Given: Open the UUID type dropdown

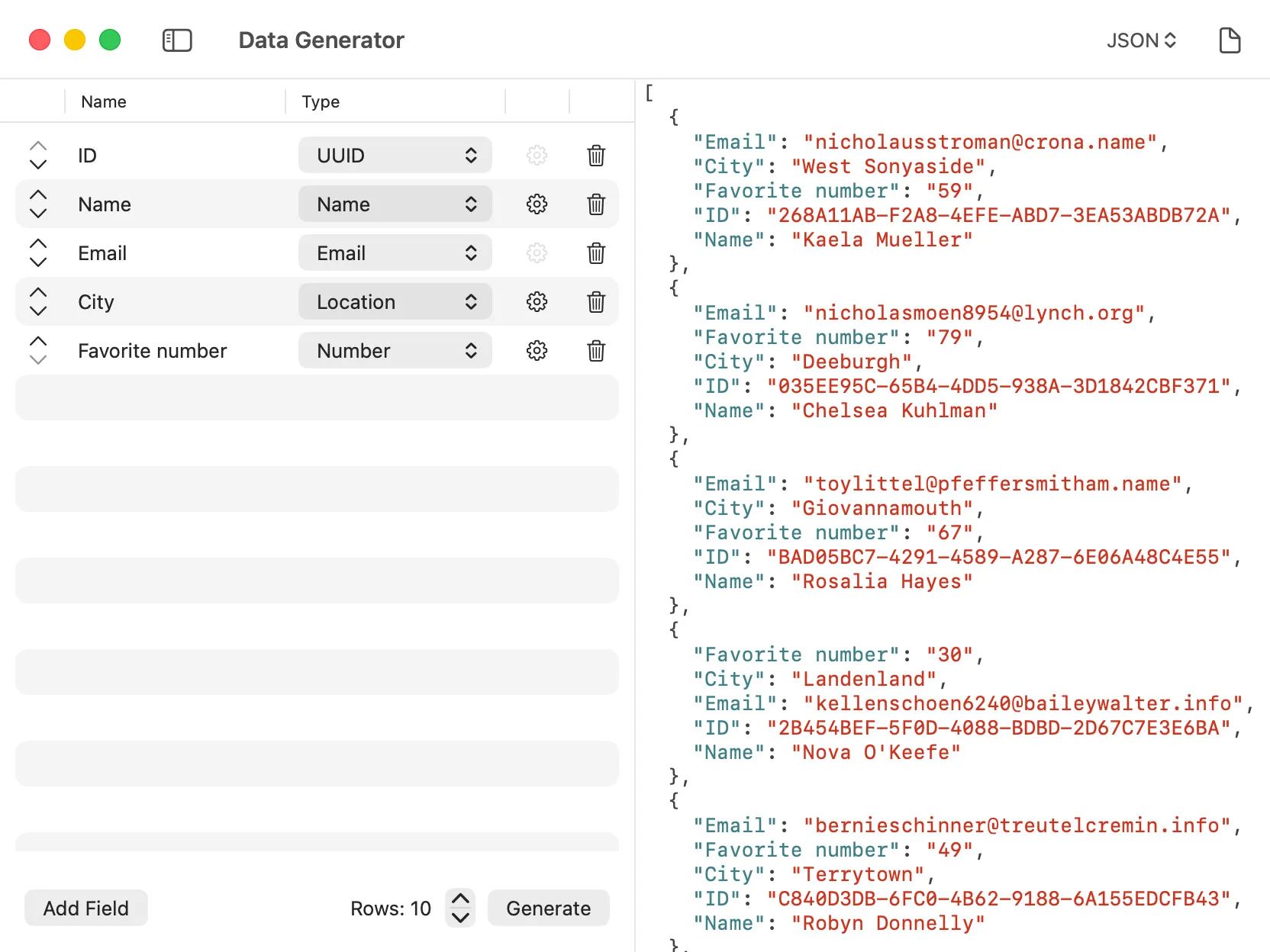Looking at the screenshot, I should [x=395, y=155].
